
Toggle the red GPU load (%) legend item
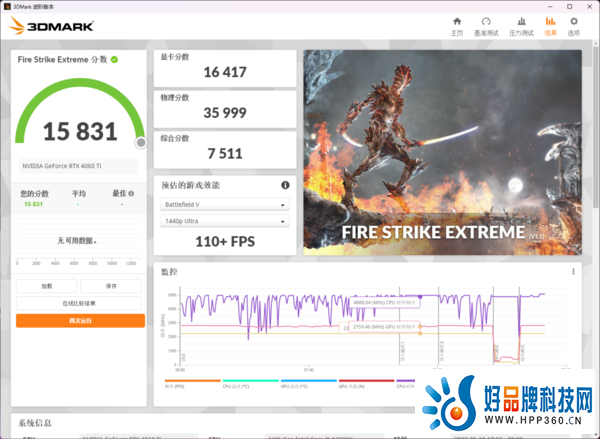(366, 384)
